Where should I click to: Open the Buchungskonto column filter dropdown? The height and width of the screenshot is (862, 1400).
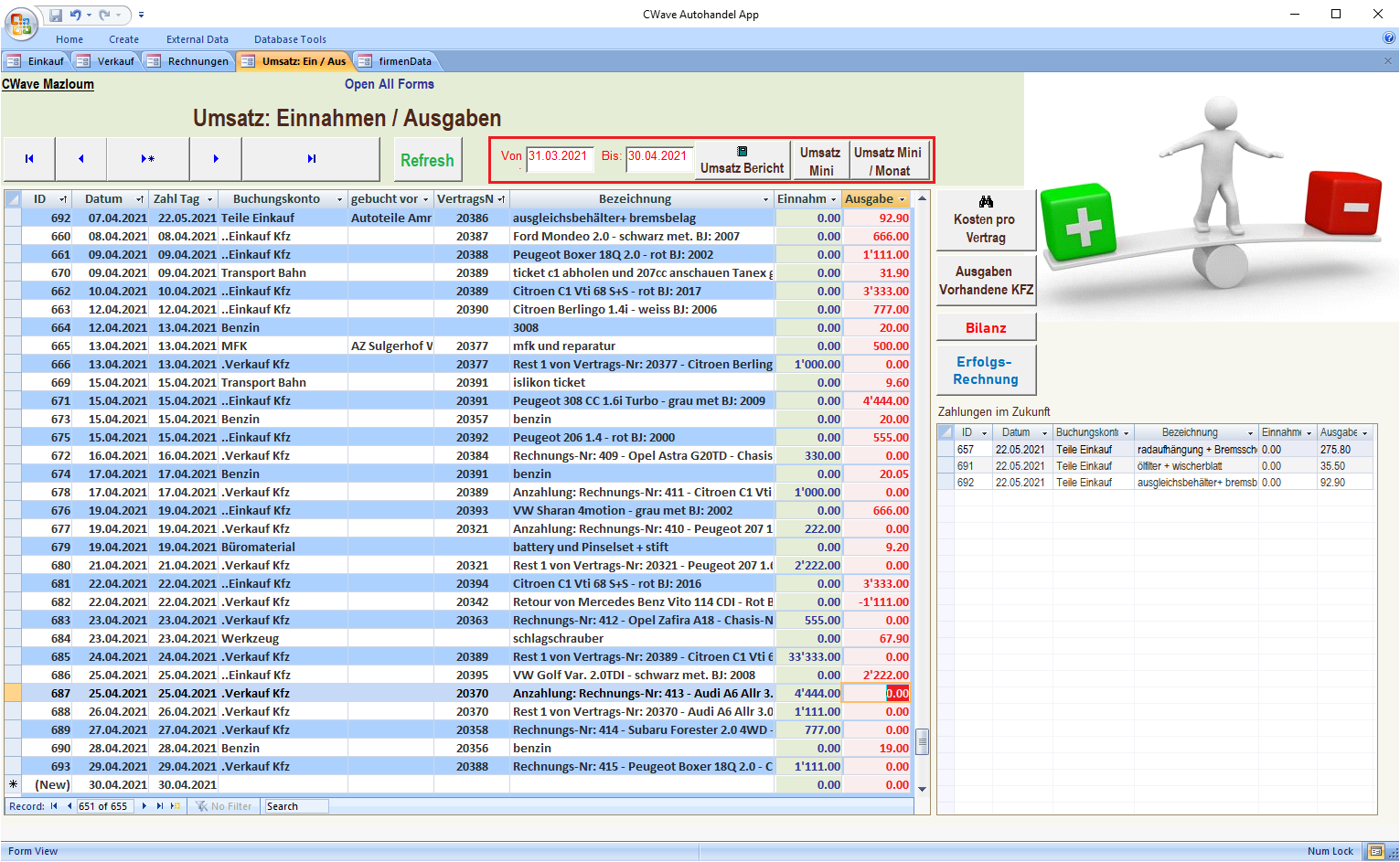[x=339, y=199]
